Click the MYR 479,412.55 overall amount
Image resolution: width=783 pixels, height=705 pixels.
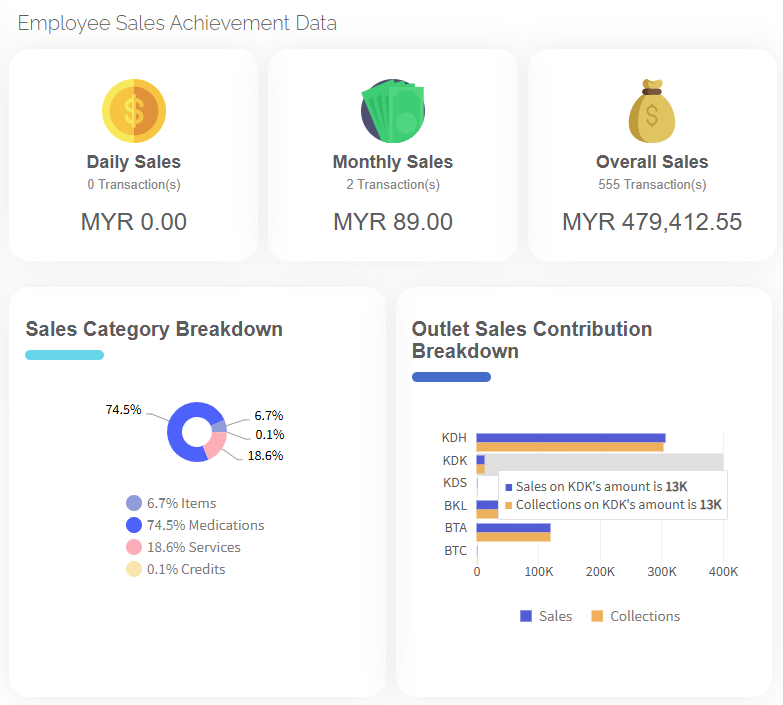pyautogui.click(x=652, y=222)
